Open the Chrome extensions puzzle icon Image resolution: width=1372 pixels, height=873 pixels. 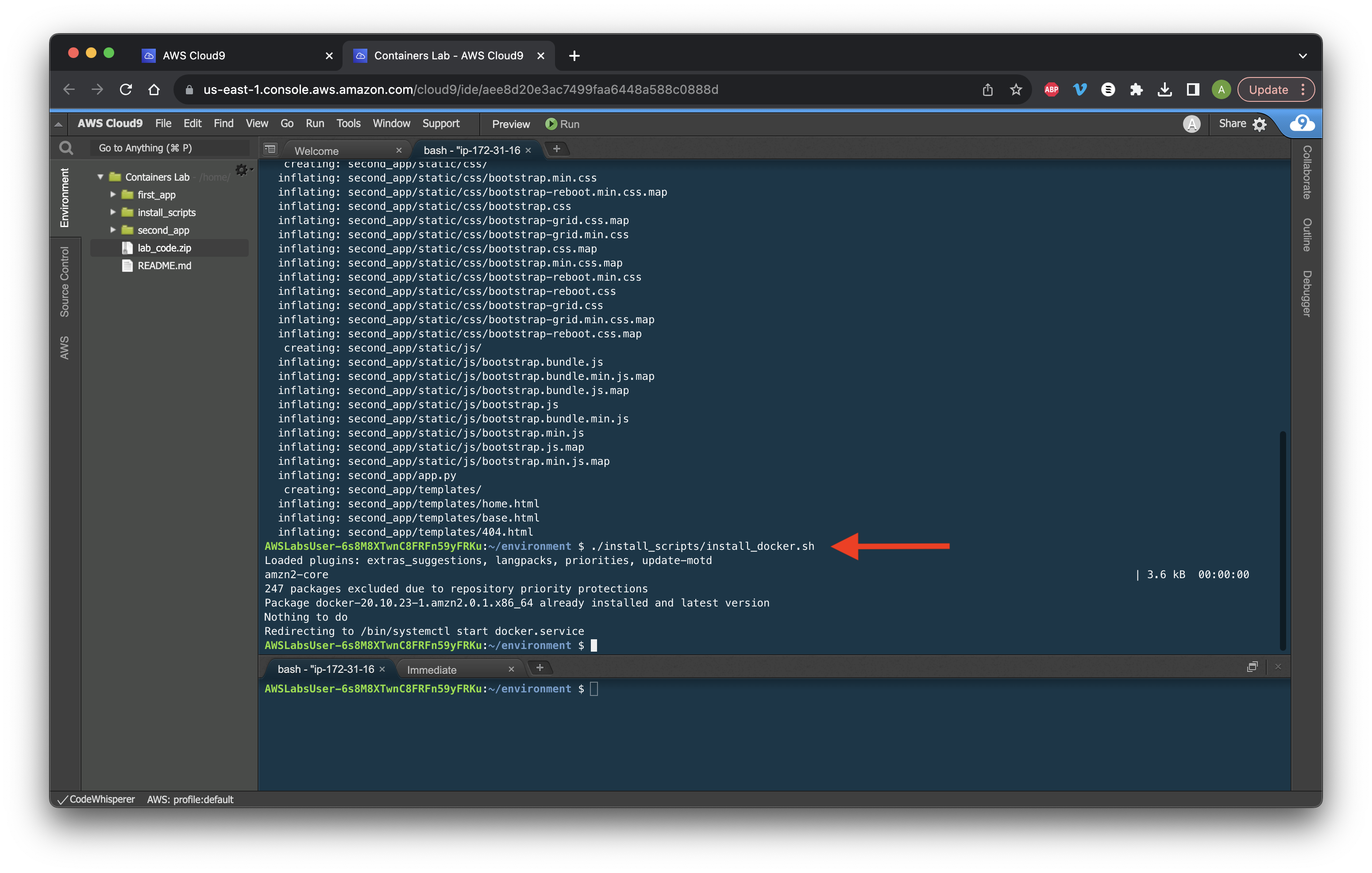1136,89
